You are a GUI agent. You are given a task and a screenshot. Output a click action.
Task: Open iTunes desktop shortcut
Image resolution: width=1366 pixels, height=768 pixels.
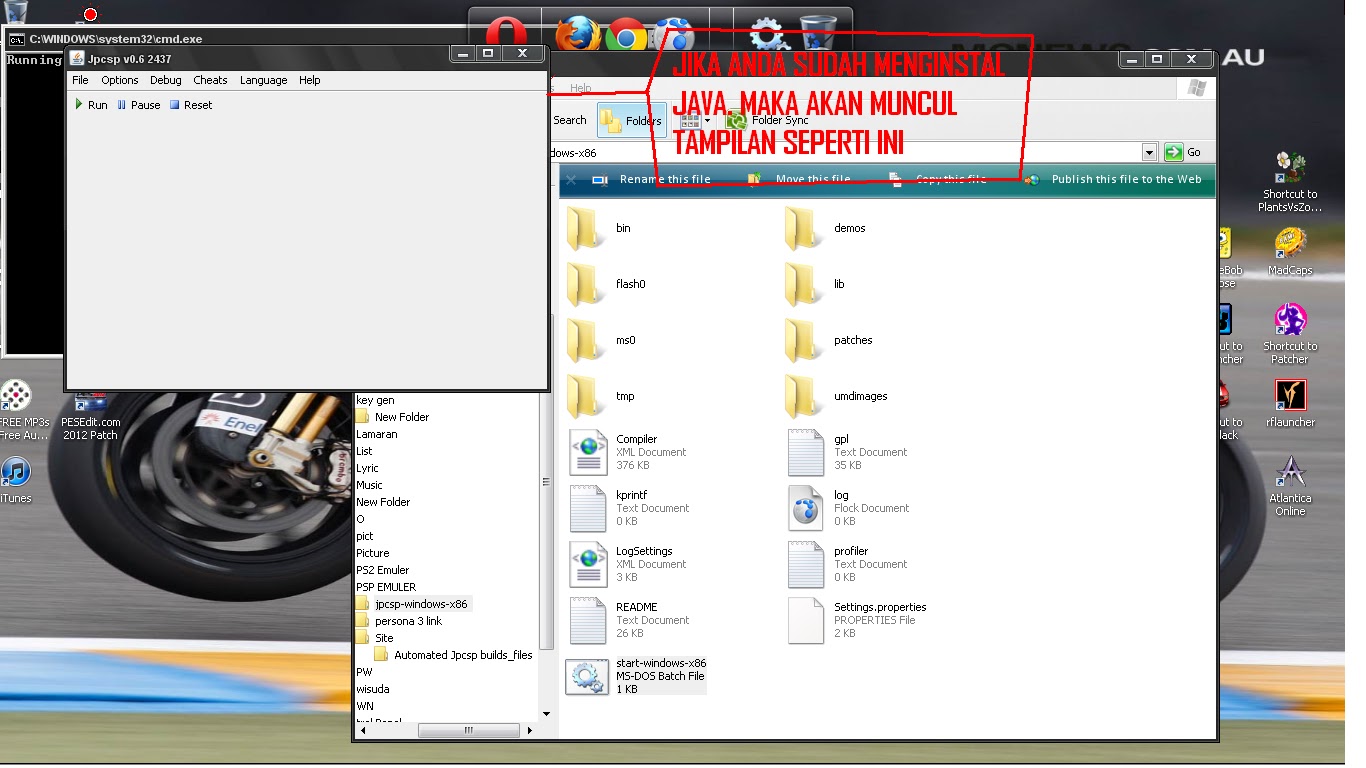(15, 480)
